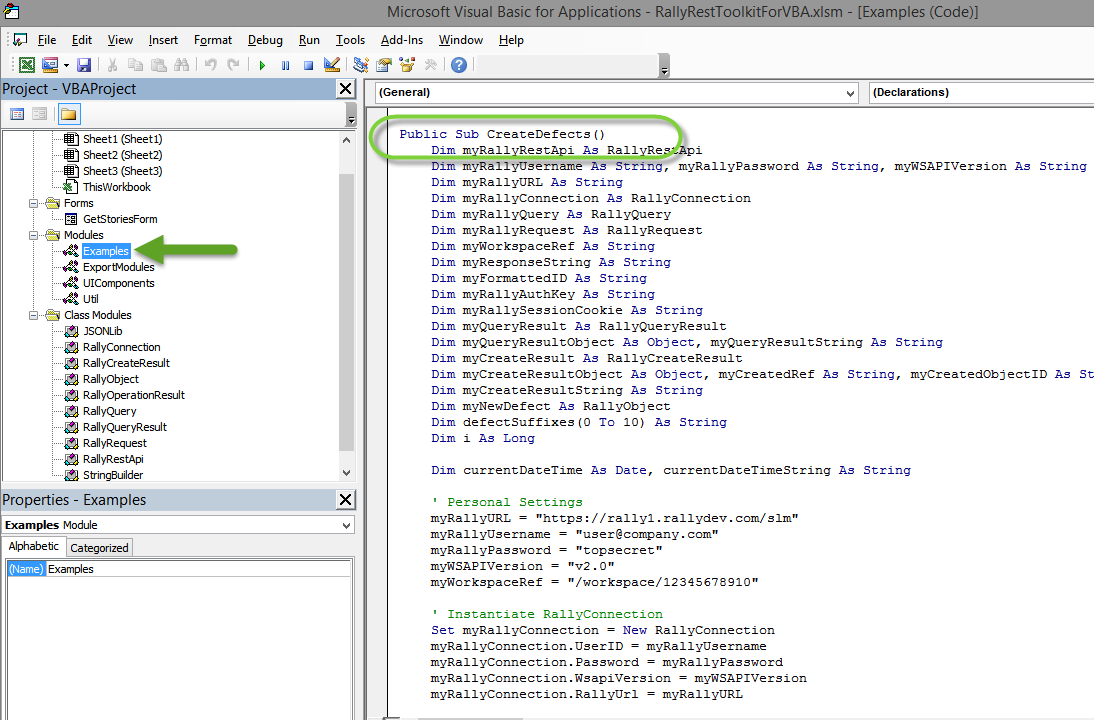Select the Examples module

click(x=105, y=251)
